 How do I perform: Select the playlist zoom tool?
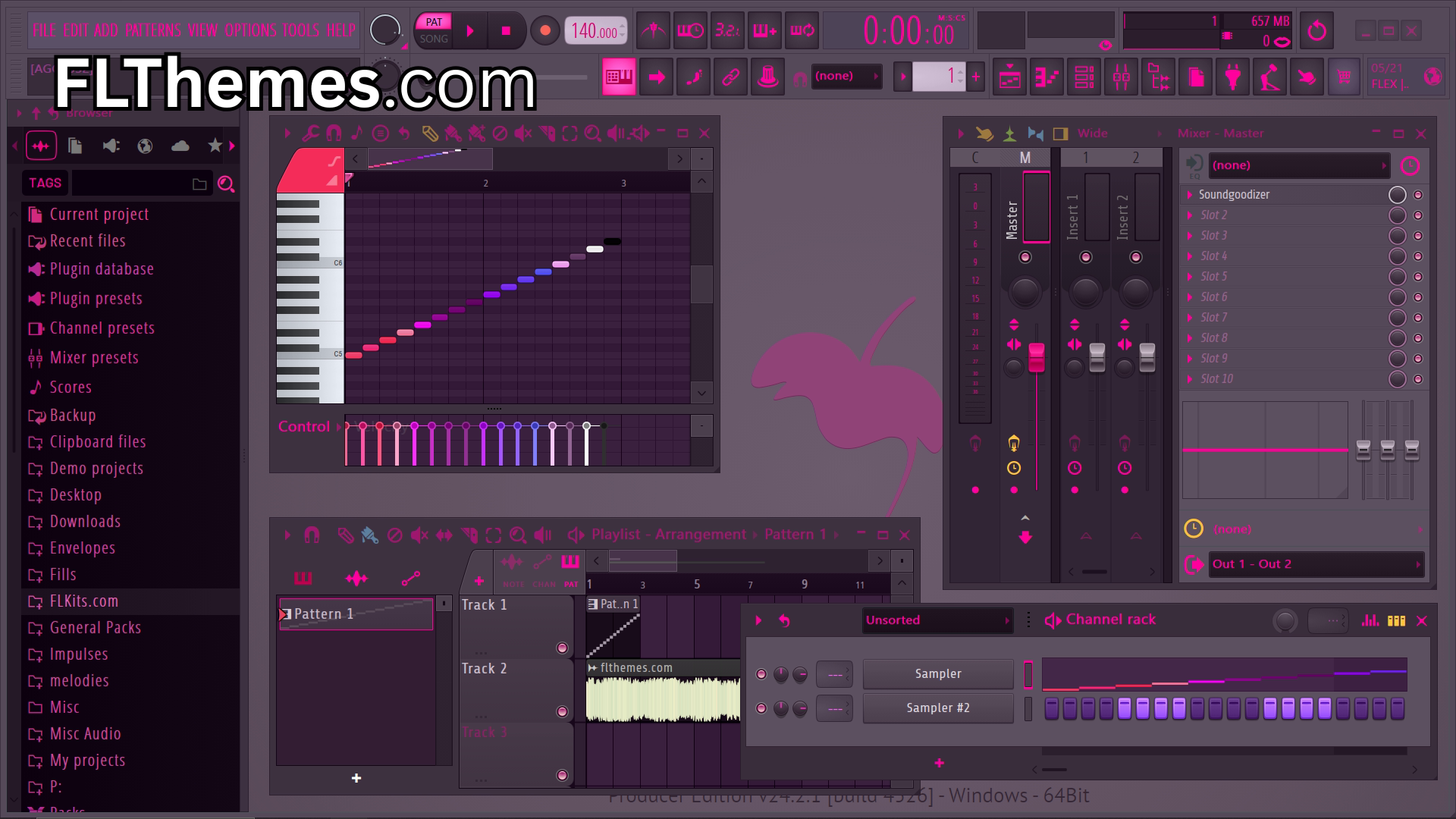click(518, 535)
